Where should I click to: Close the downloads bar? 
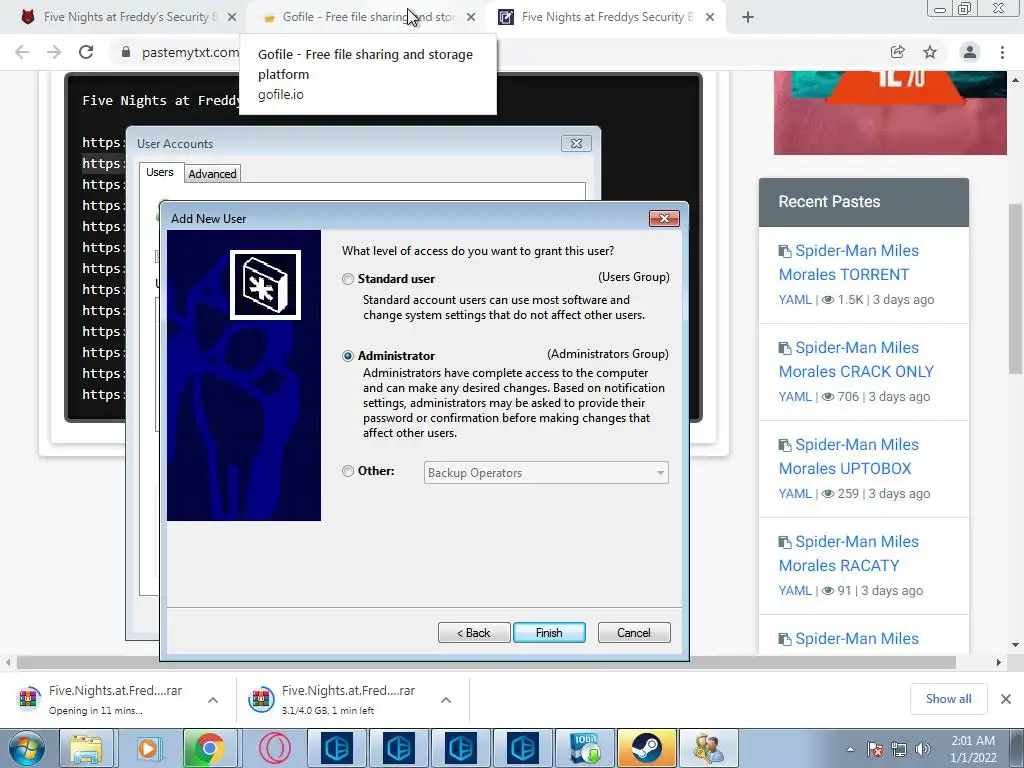[x=1006, y=699]
